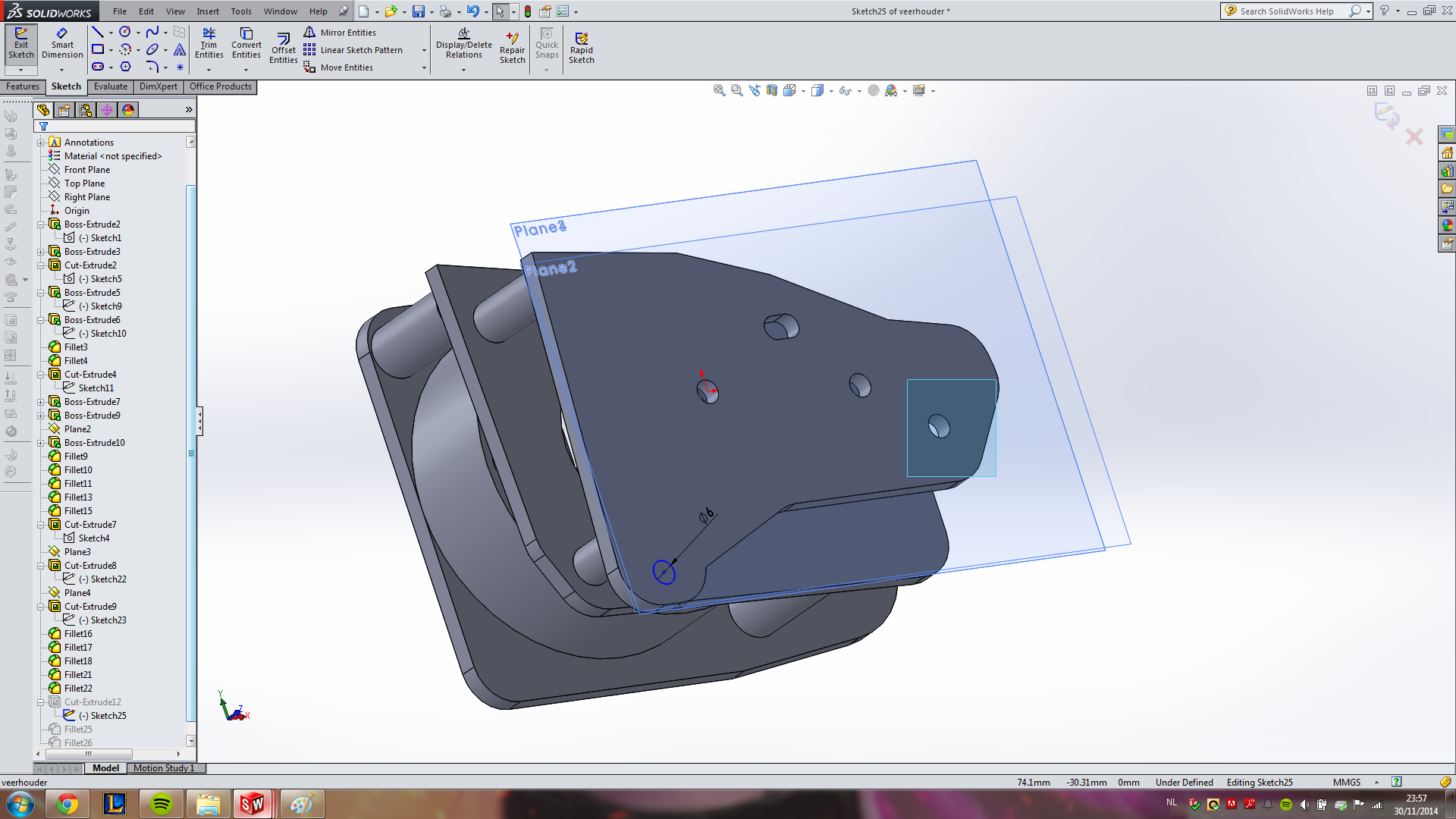
Task: Open View Orientation dropdown arrow
Action: click(803, 91)
